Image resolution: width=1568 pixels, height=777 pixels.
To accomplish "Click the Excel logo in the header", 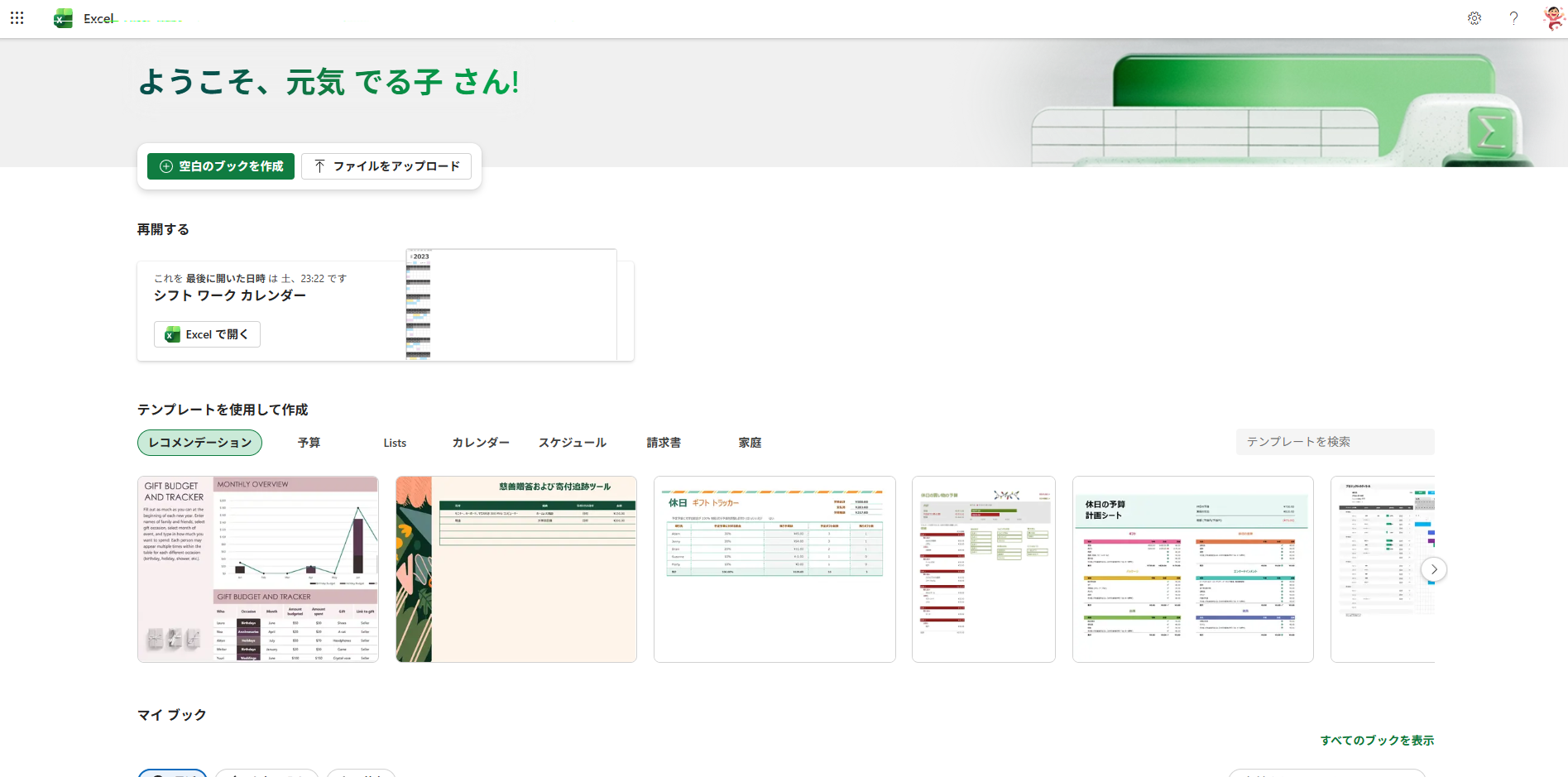I will (x=63, y=18).
